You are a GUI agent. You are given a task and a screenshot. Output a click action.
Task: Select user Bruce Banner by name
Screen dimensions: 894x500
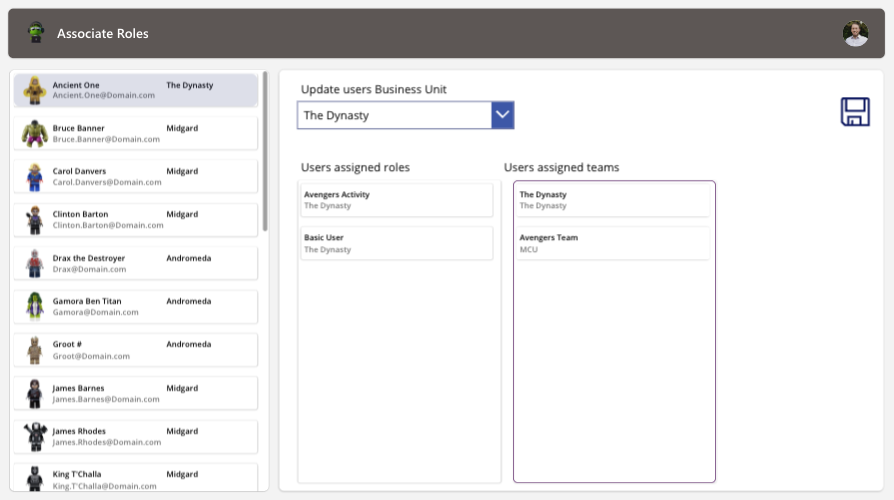(79, 128)
